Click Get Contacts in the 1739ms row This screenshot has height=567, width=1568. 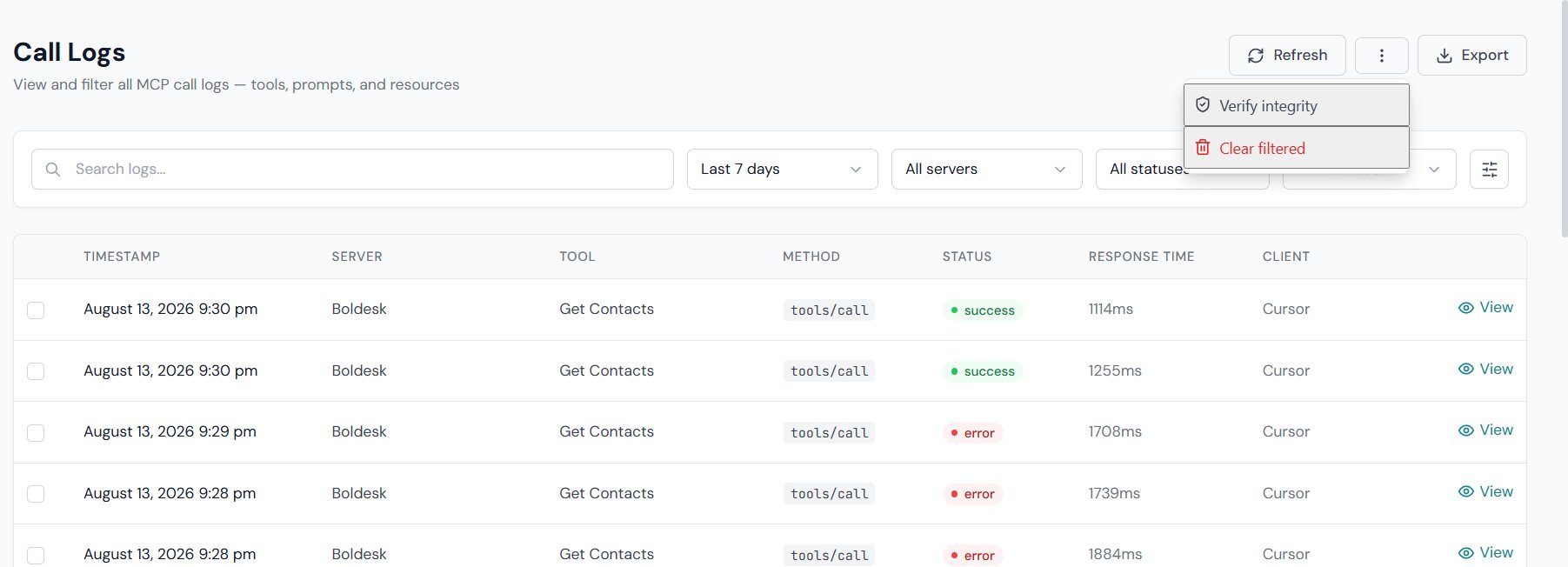coord(606,493)
